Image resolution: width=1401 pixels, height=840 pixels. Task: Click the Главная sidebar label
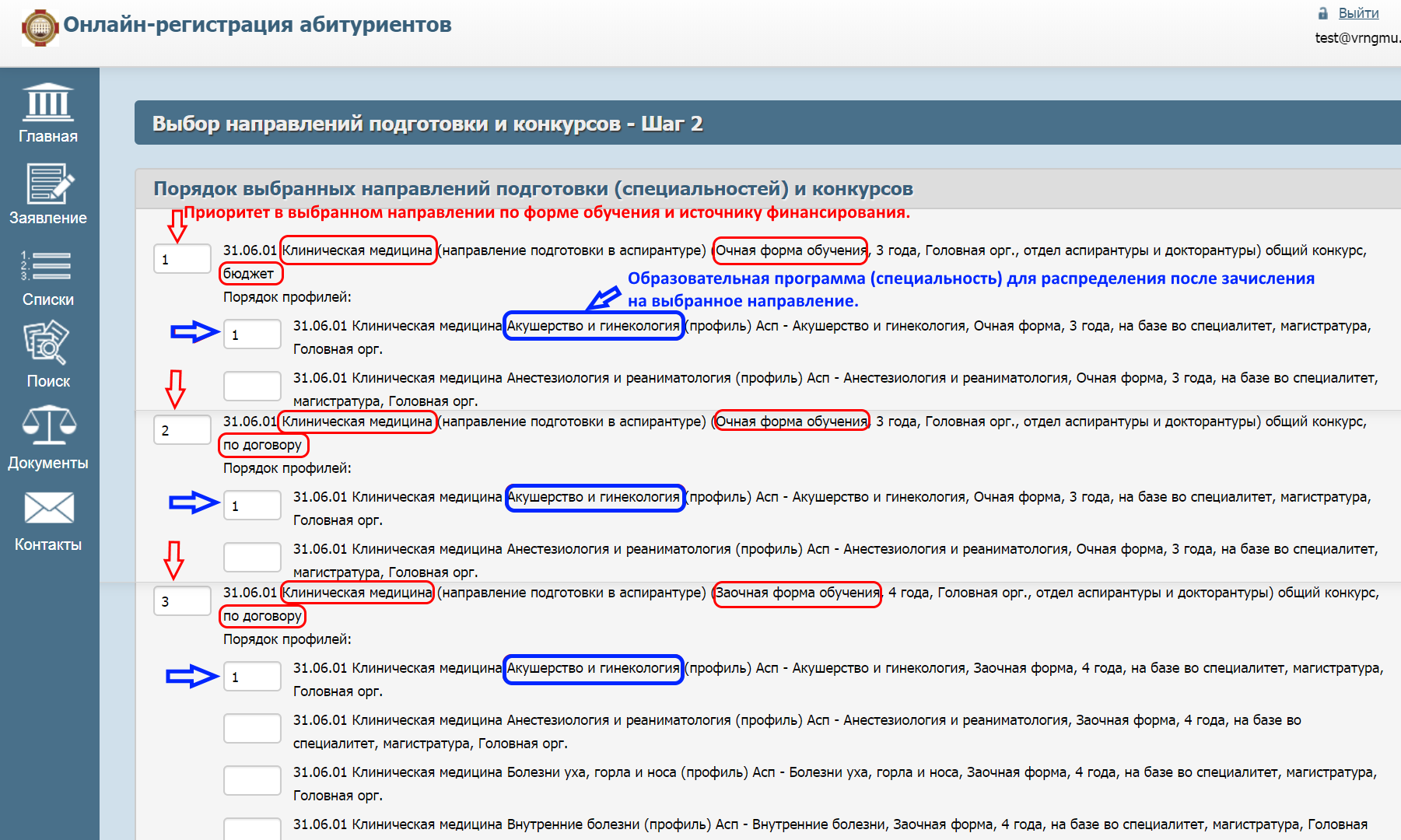click(x=48, y=136)
